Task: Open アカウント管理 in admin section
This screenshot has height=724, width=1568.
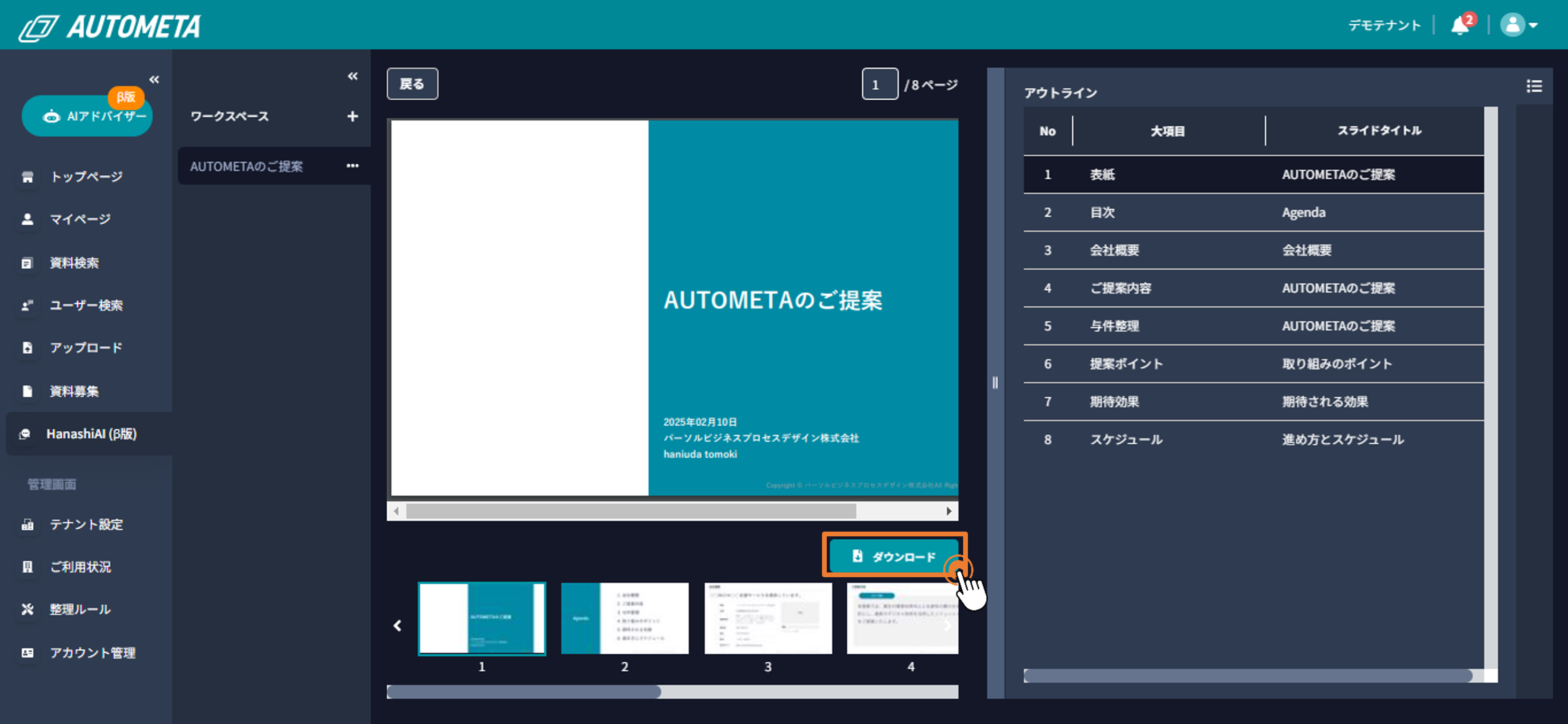Action: tap(93, 653)
